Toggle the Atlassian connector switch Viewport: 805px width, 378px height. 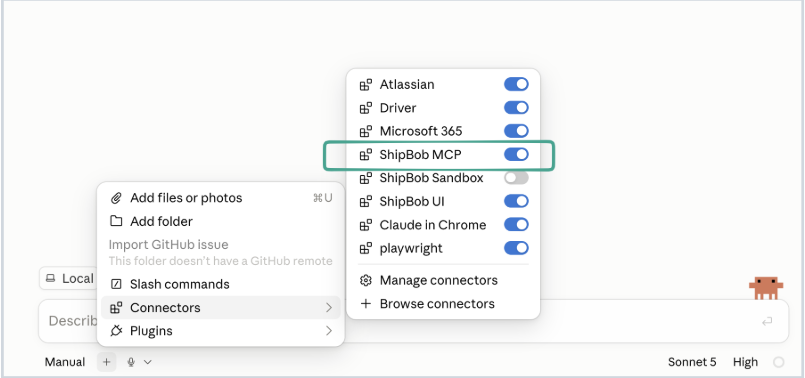click(516, 84)
